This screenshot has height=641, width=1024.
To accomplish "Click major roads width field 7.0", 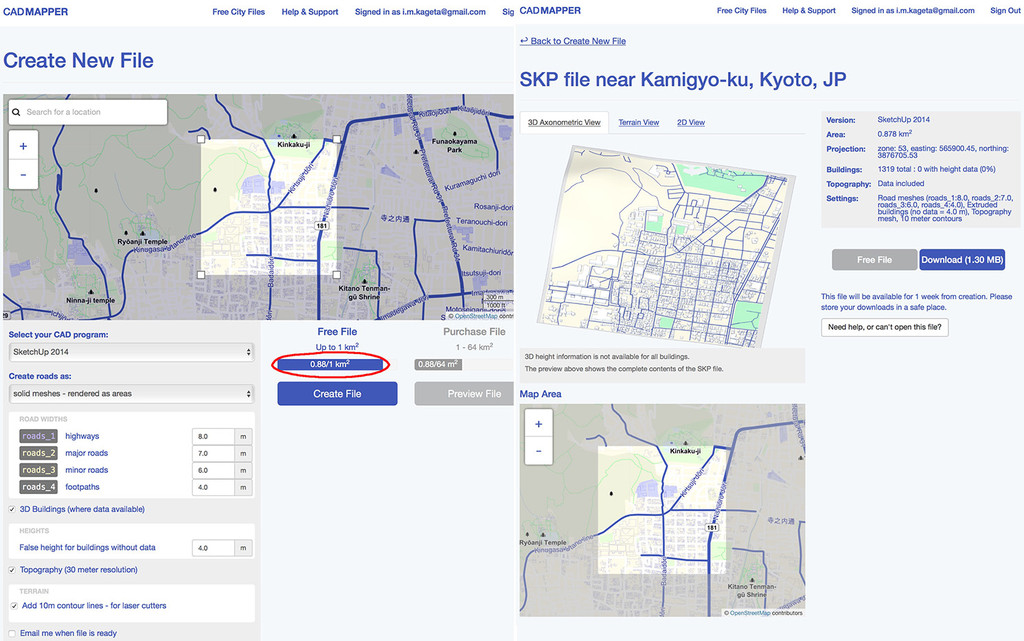I will [214, 453].
